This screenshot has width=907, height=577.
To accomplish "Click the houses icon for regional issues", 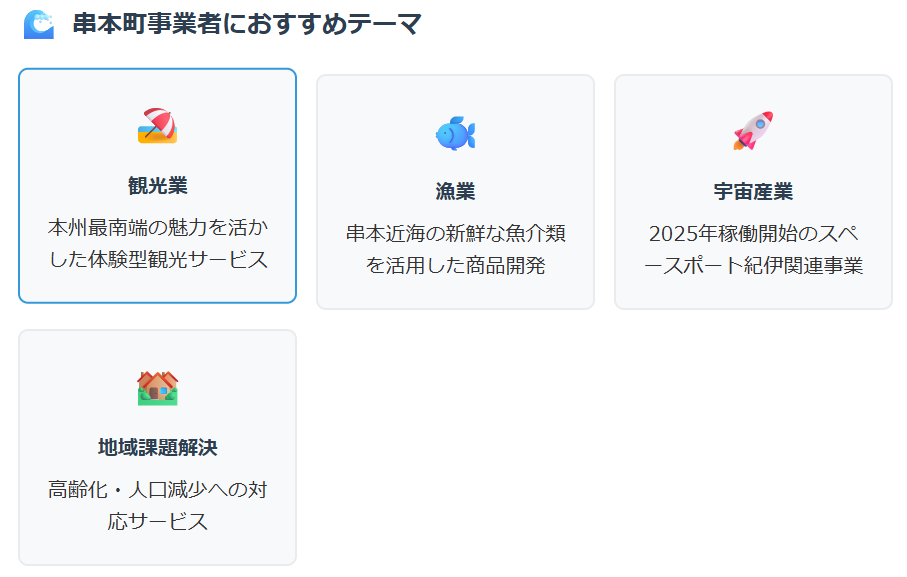I will point(157,388).
